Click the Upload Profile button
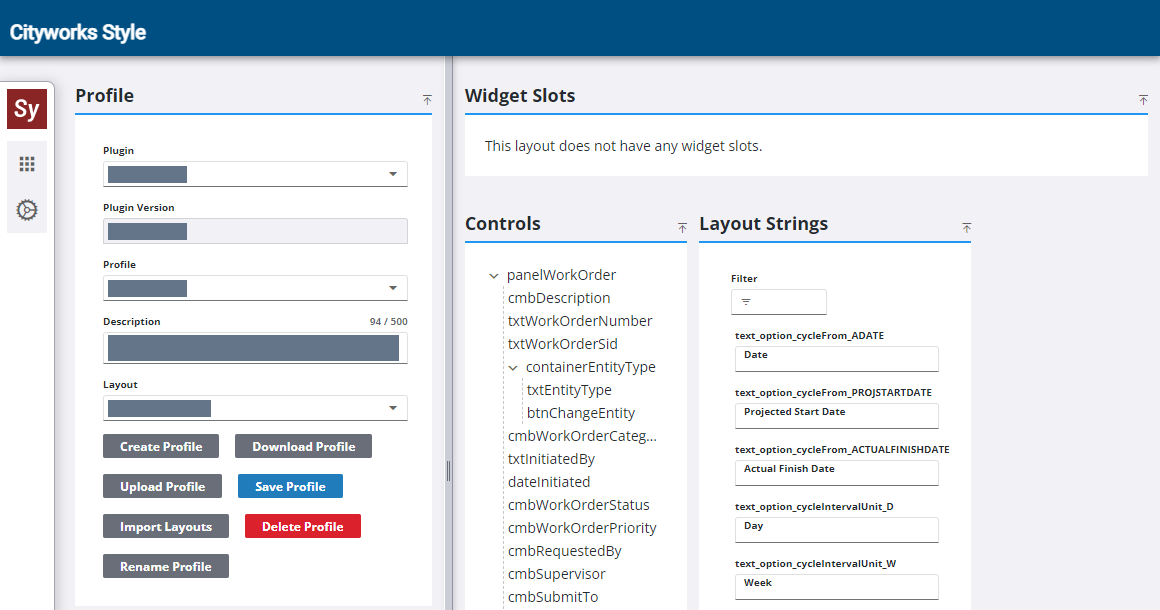Image resolution: width=1160 pixels, height=610 pixels. [162, 487]
